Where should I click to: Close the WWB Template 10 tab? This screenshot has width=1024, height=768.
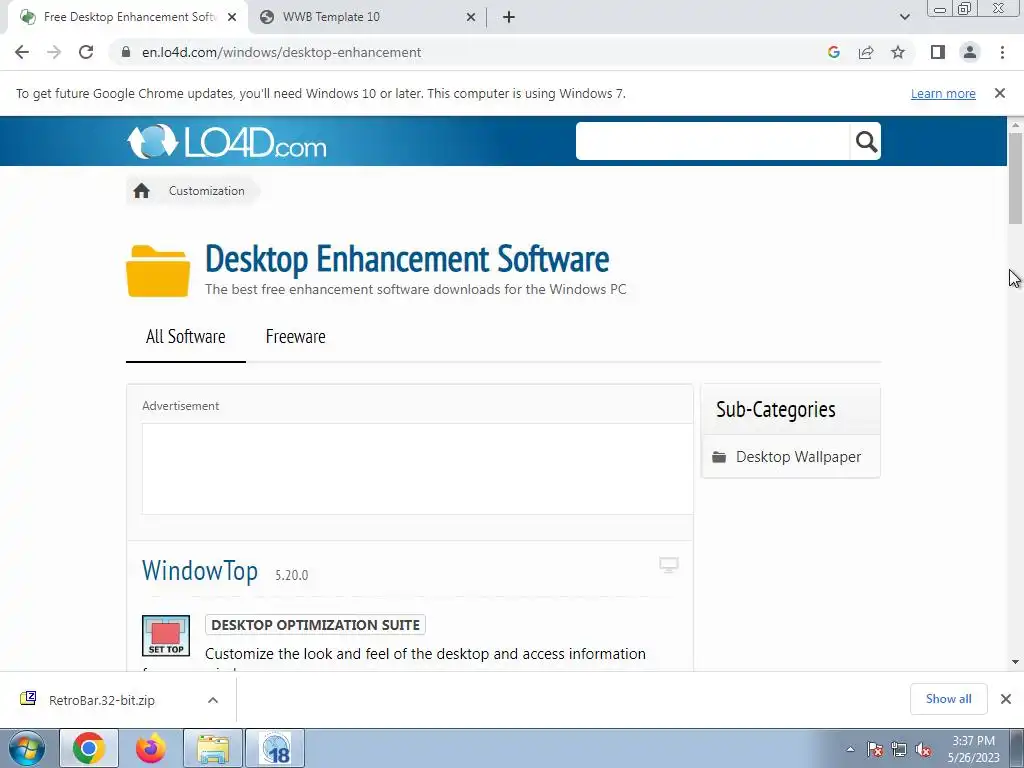click(x=471, y=17)
